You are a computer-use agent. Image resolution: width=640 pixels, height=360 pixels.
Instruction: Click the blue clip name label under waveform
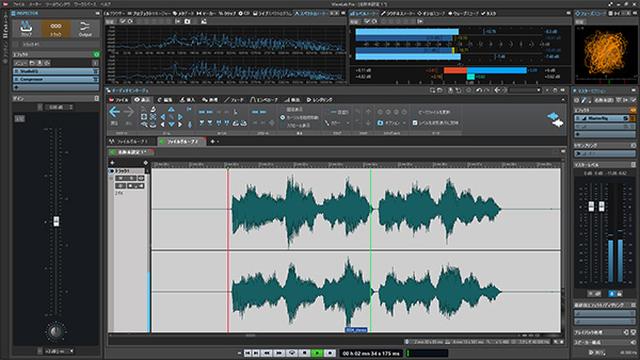(x=356, y=330)
